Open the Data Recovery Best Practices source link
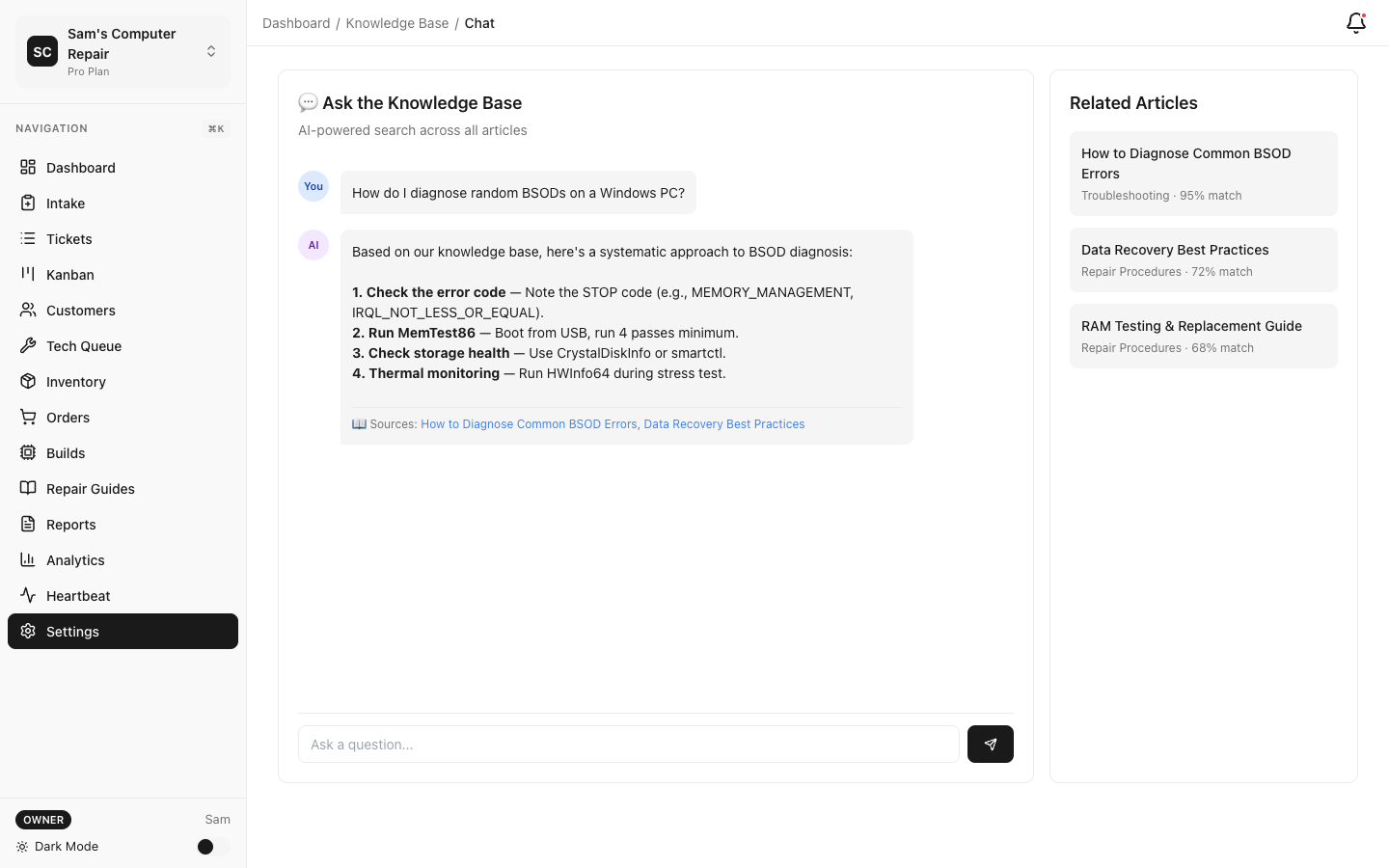This screenshot has height=868, width=1389. coord(724,423)
